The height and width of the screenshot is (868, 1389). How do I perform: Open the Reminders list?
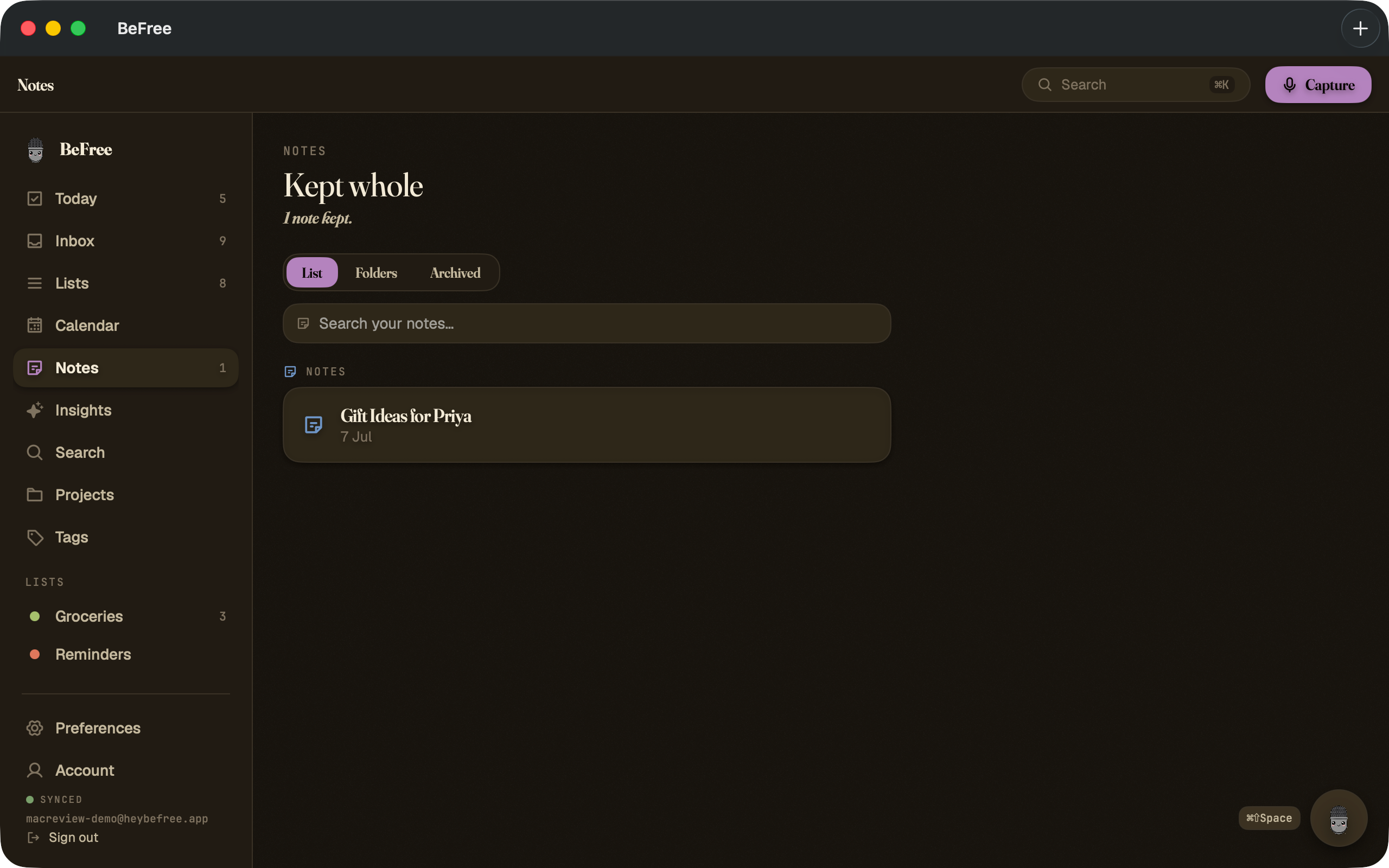pos(126,654)
